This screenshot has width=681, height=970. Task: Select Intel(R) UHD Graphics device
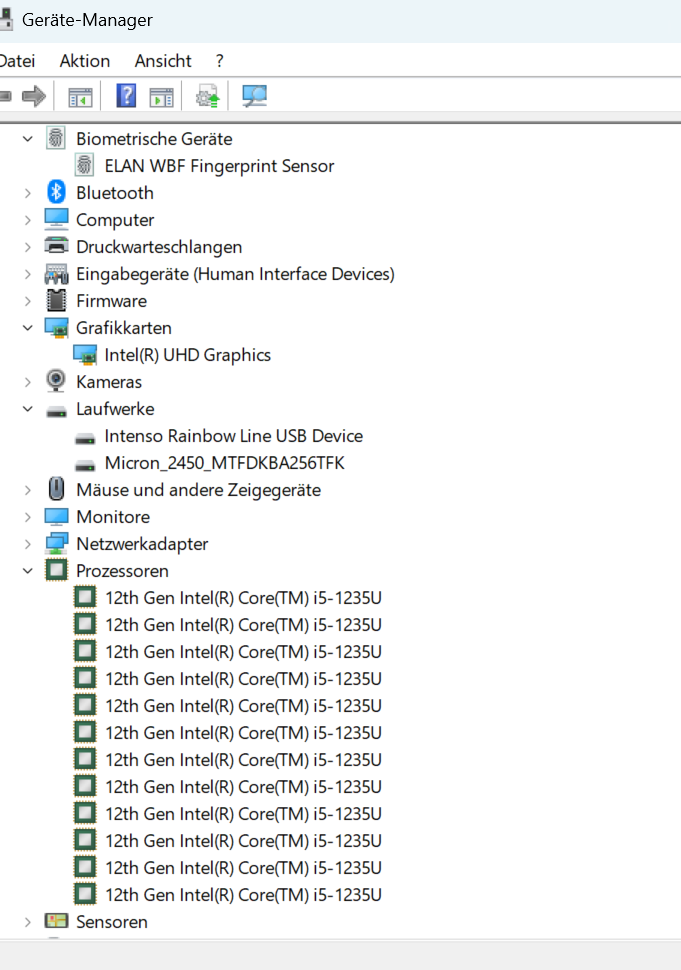pyautogui.click(x=188, y=355)
